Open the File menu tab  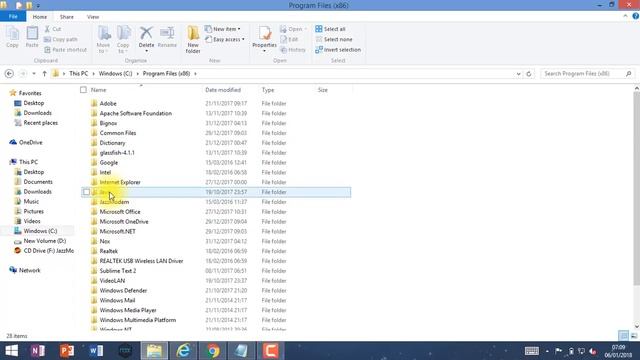[x=13, y=17]
